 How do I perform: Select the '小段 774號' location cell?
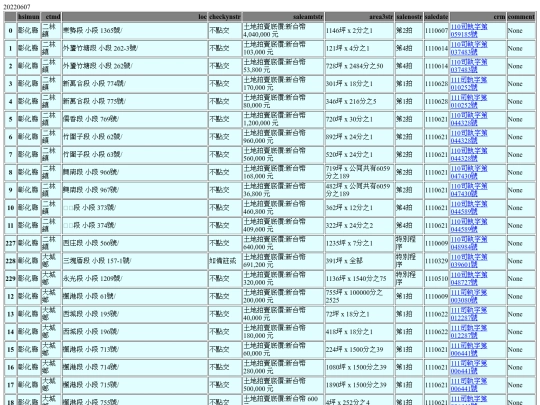coord(135,84)
